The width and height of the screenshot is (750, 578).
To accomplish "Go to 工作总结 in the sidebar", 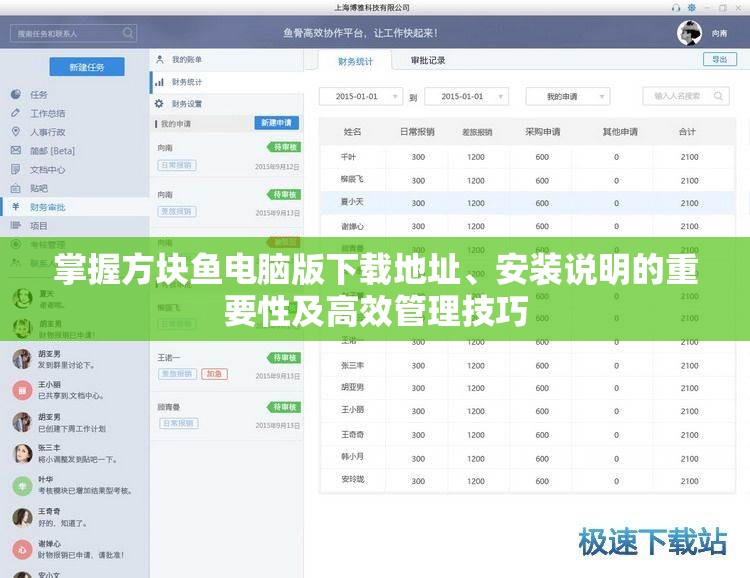I will click(47, 113).
